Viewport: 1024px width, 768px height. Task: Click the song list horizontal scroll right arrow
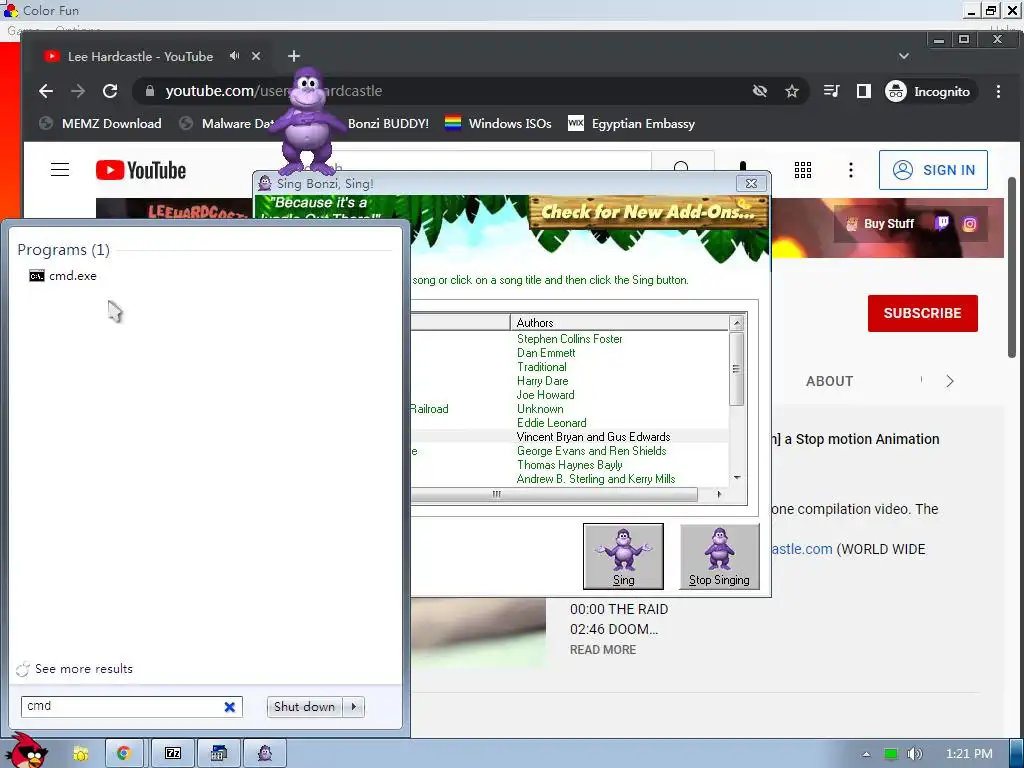tap(719, 494)
